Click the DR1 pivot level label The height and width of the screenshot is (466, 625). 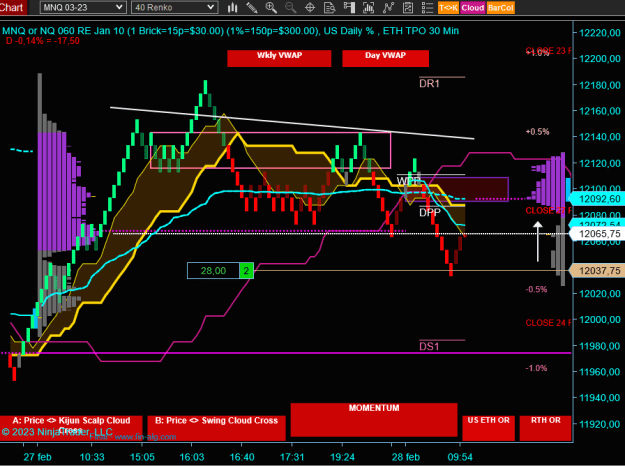pyautogui.click(x=429, y=84)
